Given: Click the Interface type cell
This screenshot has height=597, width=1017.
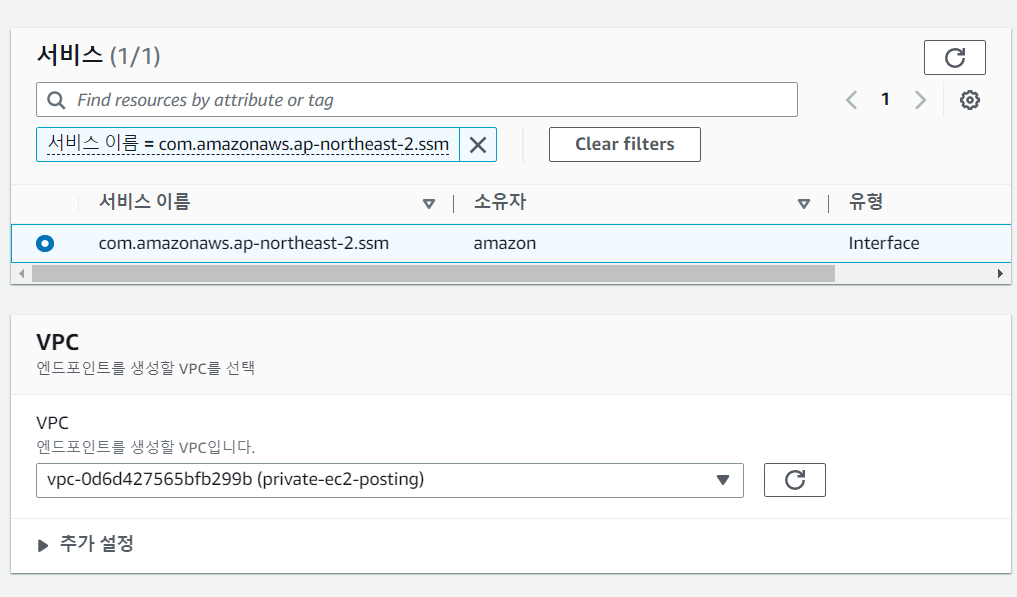Looking at the screenshot, I should tap(884, 243).
